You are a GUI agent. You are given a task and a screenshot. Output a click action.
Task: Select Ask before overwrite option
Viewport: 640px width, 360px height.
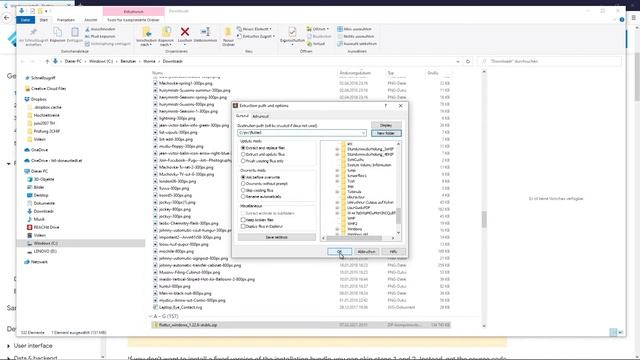coord(260,177)
